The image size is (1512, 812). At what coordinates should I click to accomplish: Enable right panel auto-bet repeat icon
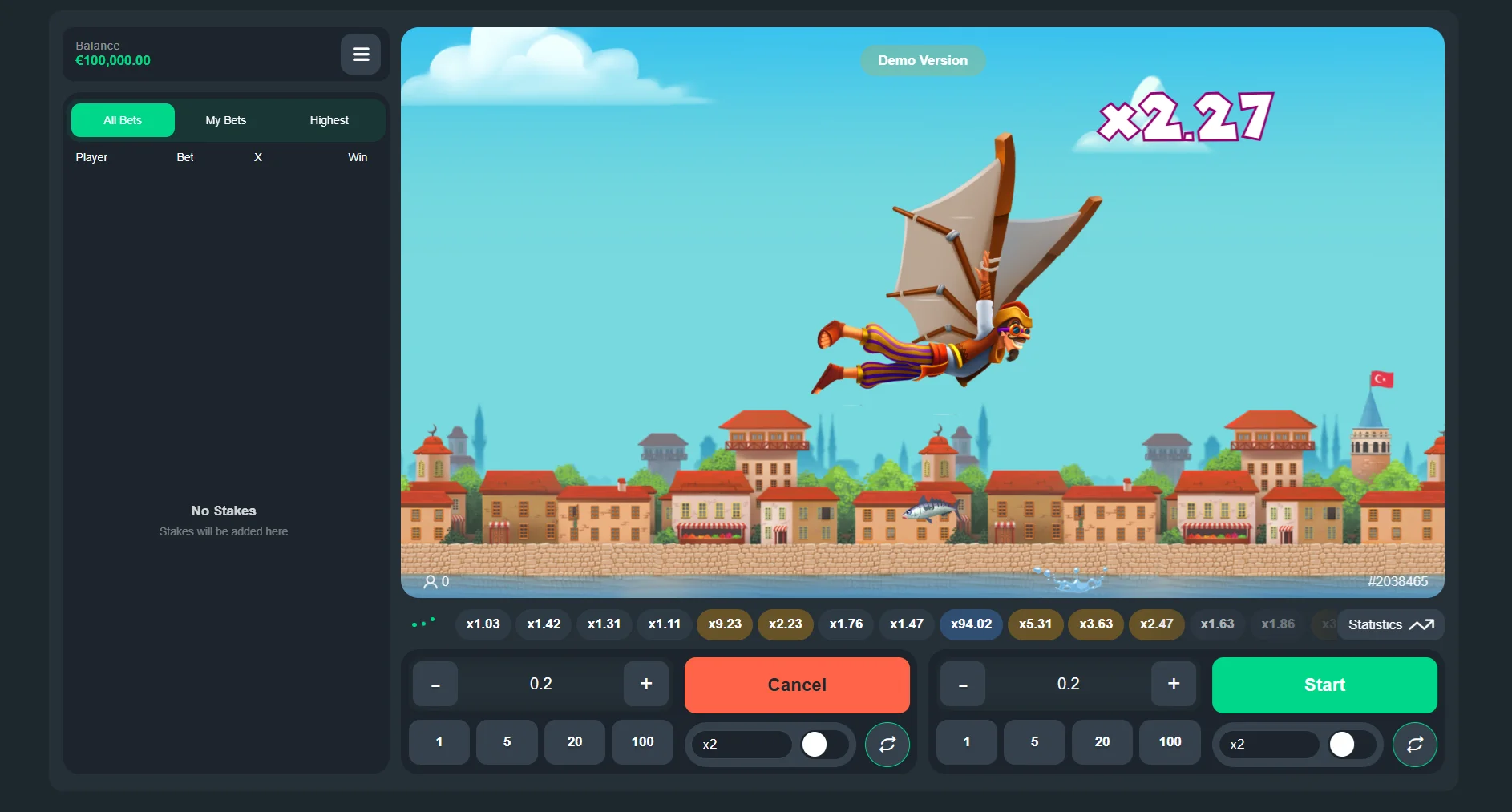1415,745
